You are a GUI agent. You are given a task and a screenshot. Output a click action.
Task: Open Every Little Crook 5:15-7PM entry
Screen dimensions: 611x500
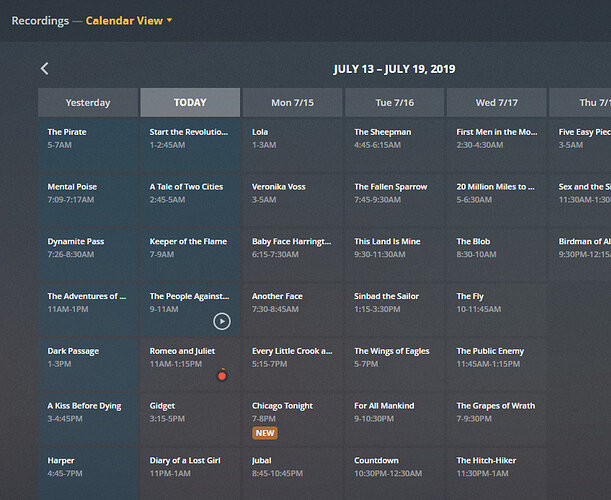292,364
